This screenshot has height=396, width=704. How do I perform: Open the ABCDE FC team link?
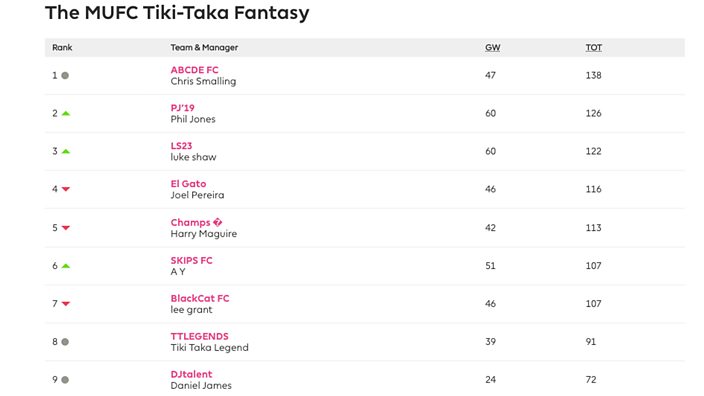pyautogui.click(x=194, y=70)
